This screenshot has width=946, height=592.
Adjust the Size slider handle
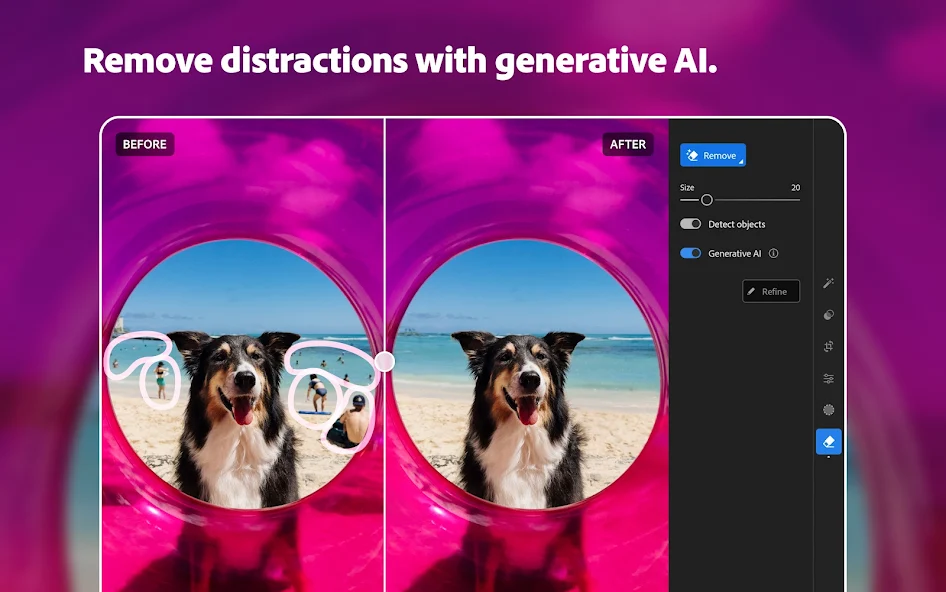(708, 200)
